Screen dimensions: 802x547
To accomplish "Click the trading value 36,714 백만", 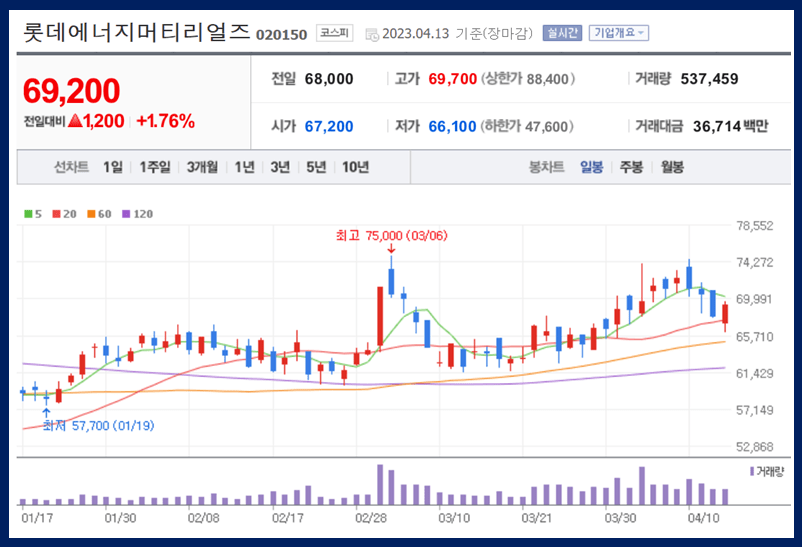I will click(730, 126).
